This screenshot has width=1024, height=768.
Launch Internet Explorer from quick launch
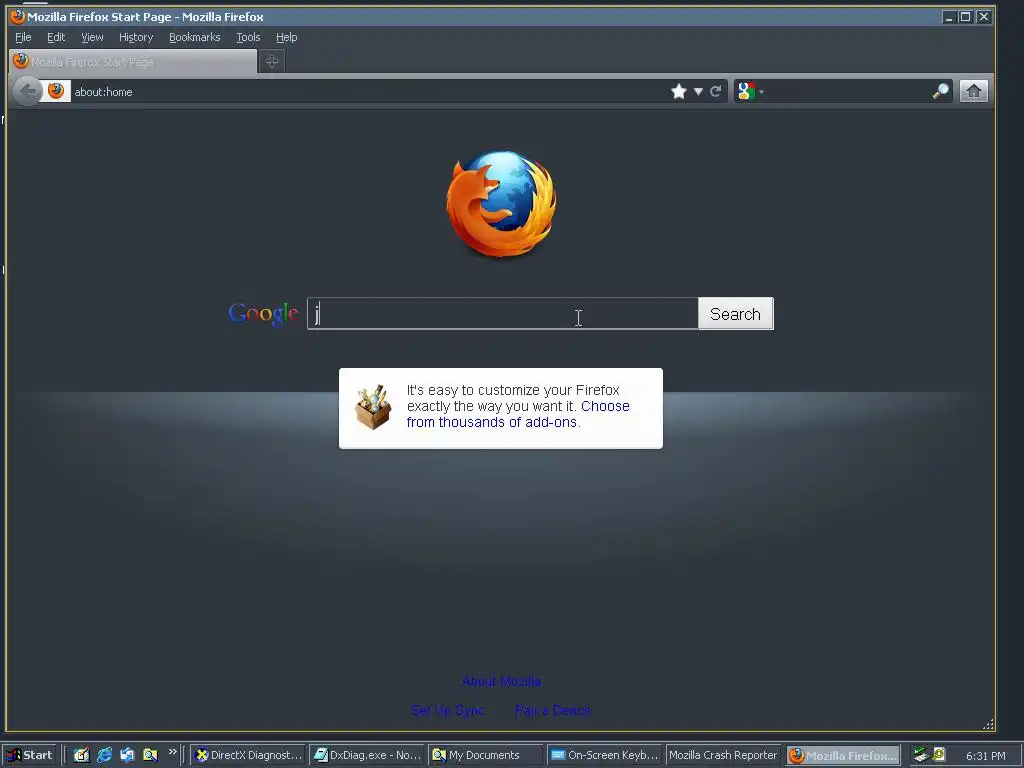tap(104, 755)
